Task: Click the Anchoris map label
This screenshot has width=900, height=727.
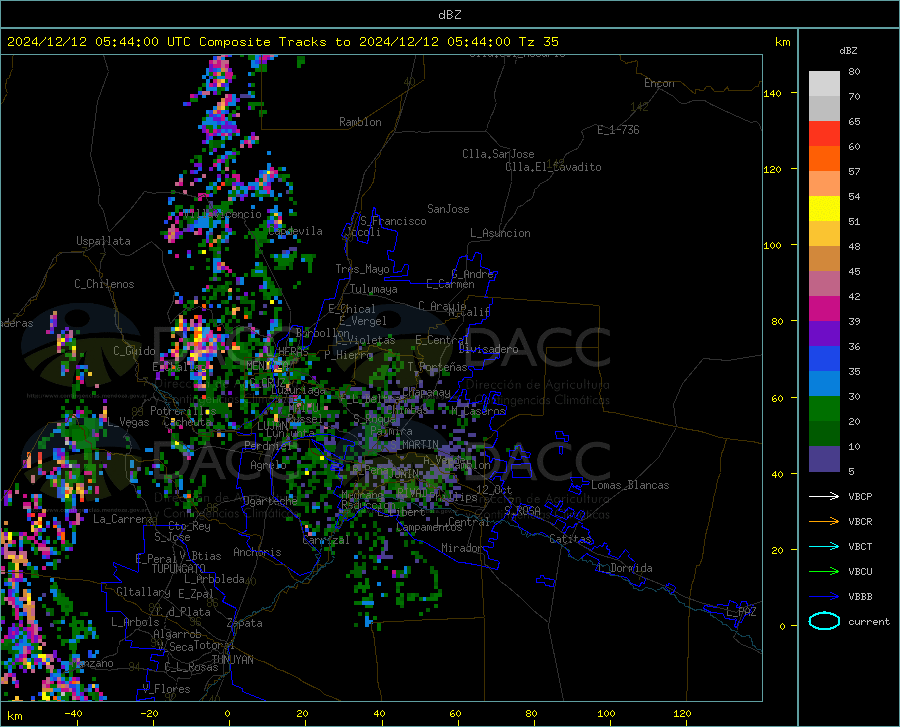Action: 257,552
